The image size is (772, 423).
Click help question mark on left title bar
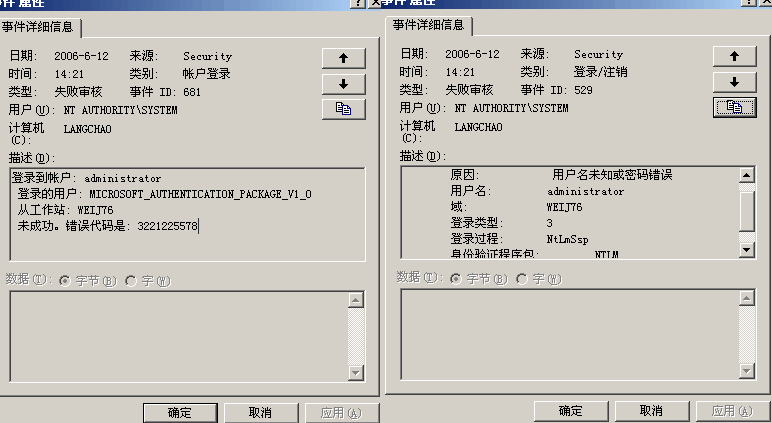point(357,3)
